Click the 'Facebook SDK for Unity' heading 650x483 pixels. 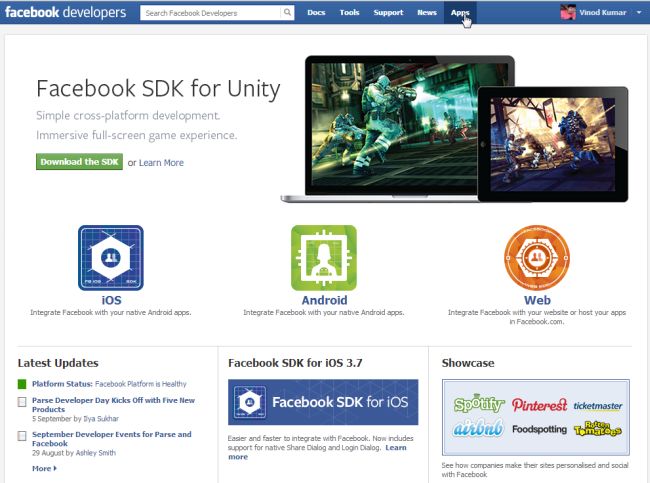point(158,89)
